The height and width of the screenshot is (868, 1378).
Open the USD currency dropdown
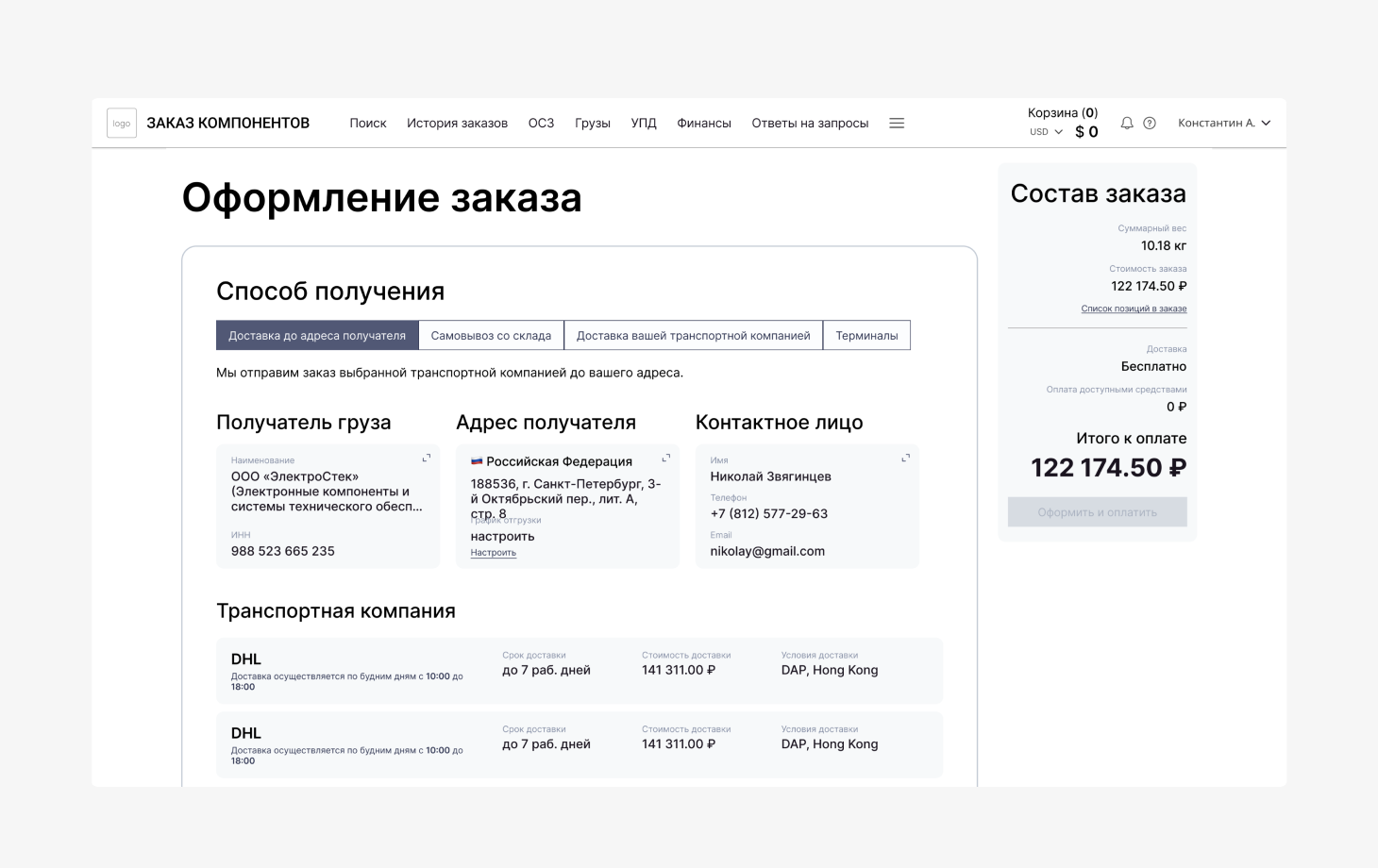tap(1046, 132)
